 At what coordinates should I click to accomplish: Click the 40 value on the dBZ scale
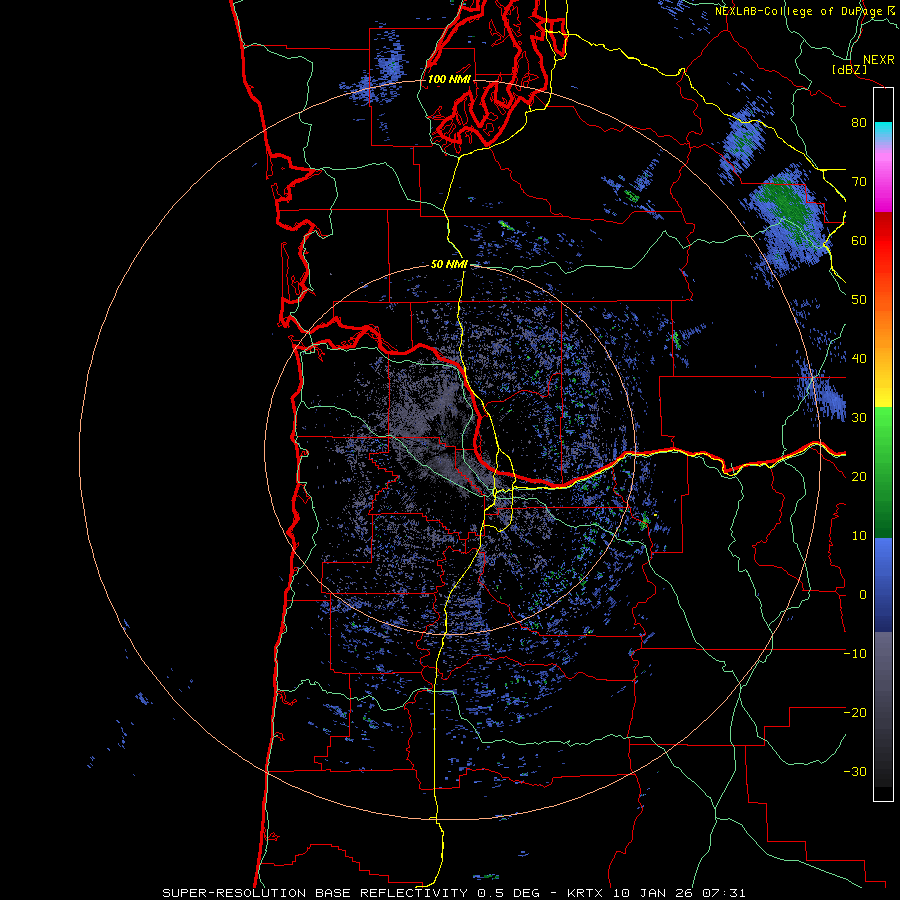click(859, 359)
